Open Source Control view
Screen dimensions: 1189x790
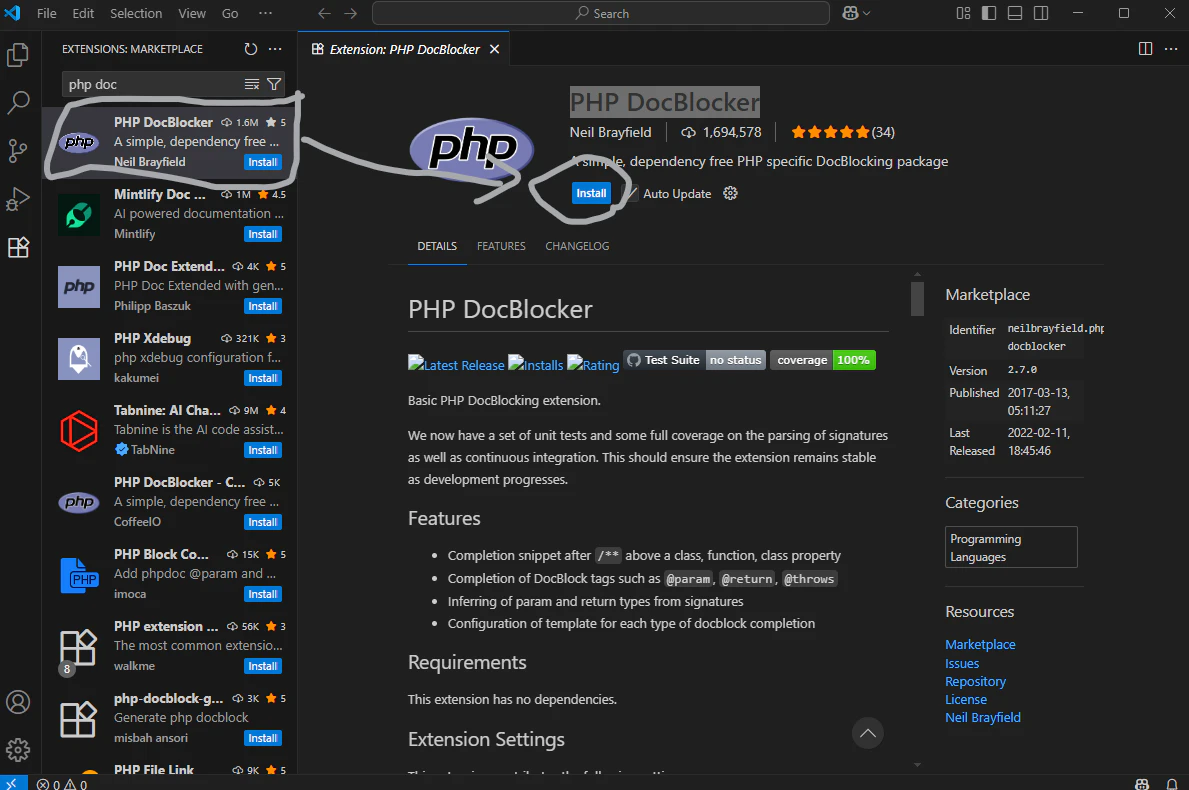17,150
